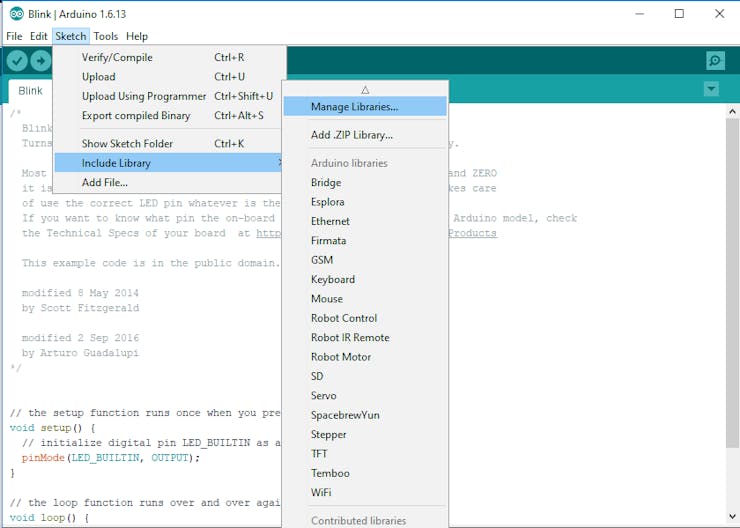Click 'by Scott Fitzgerald' comment line
This screenshot has height=528, width=740.
point(80,308)
